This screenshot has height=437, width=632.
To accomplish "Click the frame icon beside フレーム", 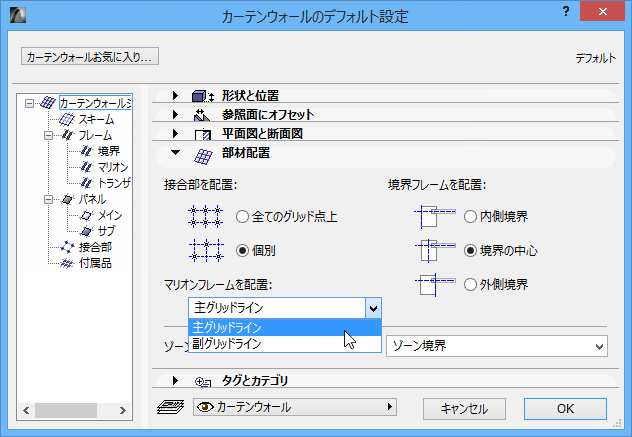I will click(x=67, y=135).
